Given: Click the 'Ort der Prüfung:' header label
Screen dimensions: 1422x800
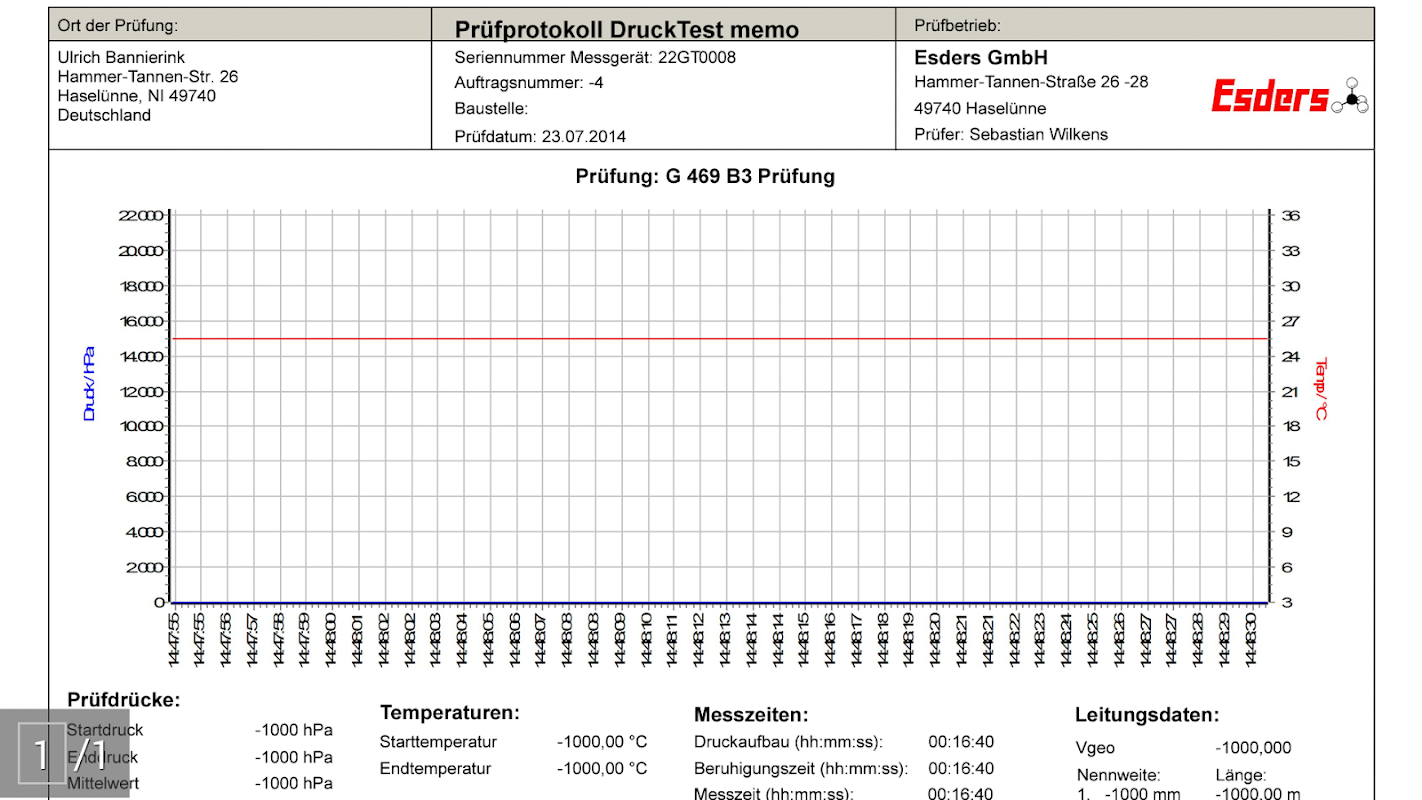Looking at the screenshot, I should (x=119, y=25).
